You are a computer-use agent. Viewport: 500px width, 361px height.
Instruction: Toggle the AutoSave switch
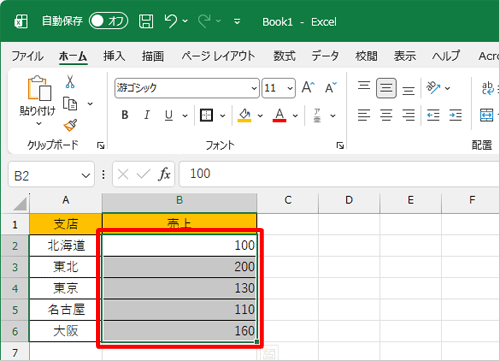coord(108,21)
